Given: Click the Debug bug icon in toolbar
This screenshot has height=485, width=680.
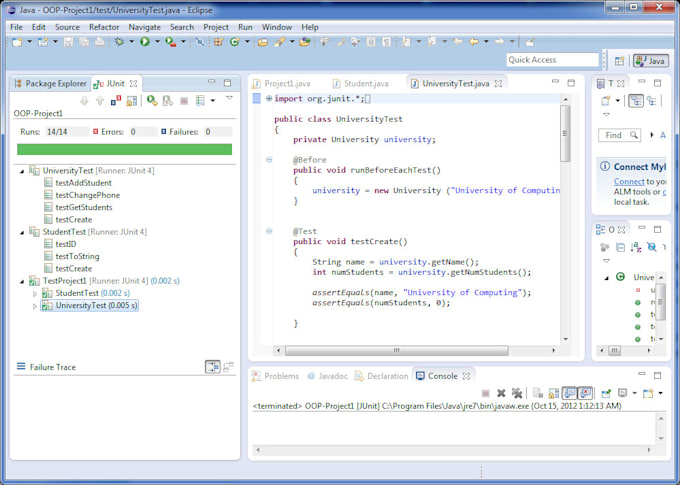Looking at the screenshot, I should pos(120,42).
